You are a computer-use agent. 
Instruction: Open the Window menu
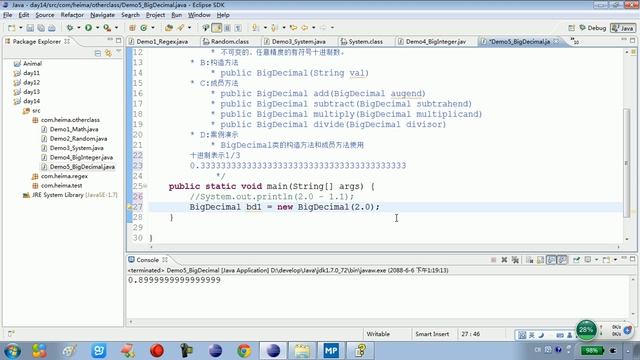coord(199,15)
